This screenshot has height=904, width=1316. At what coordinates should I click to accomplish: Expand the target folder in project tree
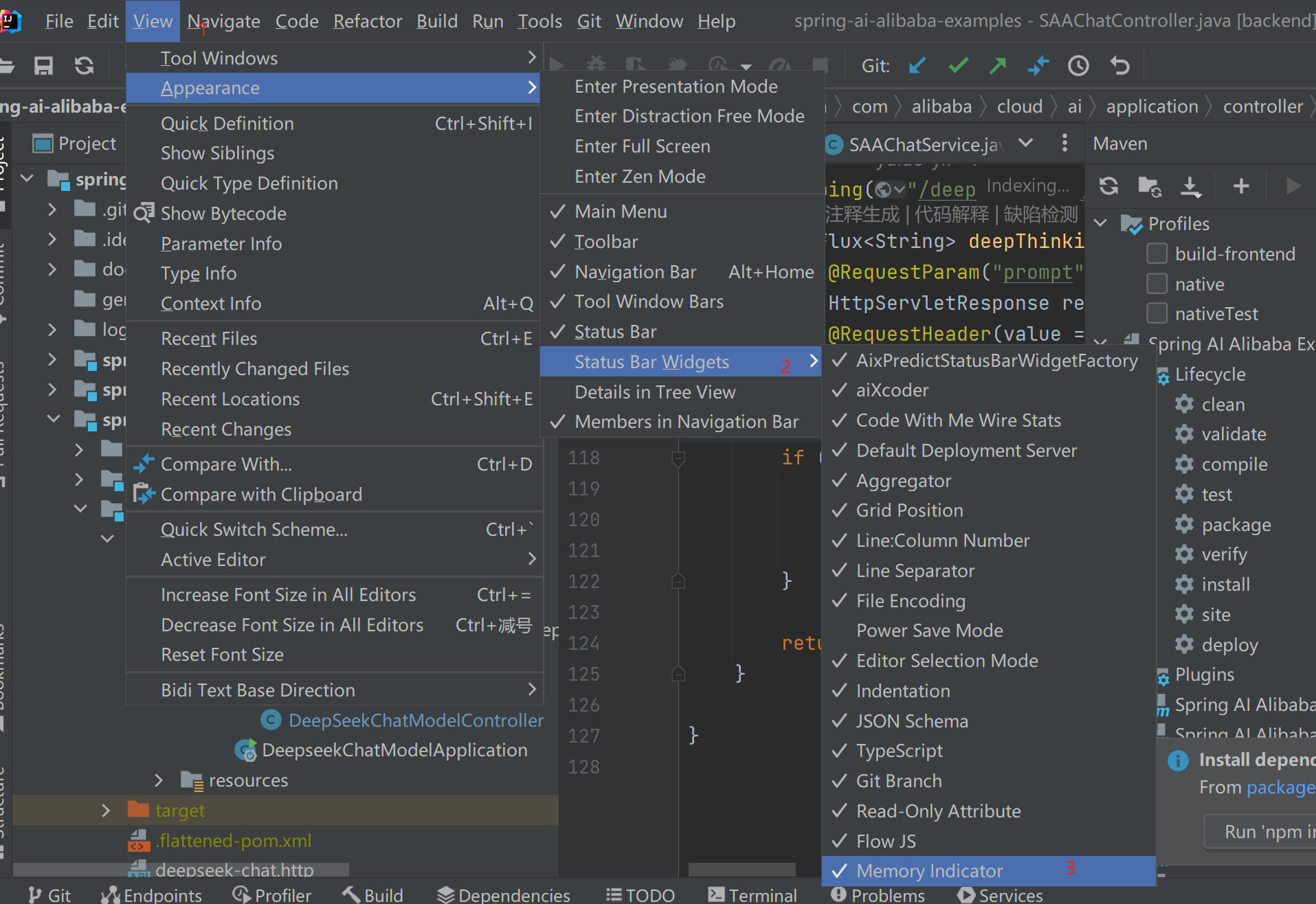pyautogui.click(x=105, y=811)
